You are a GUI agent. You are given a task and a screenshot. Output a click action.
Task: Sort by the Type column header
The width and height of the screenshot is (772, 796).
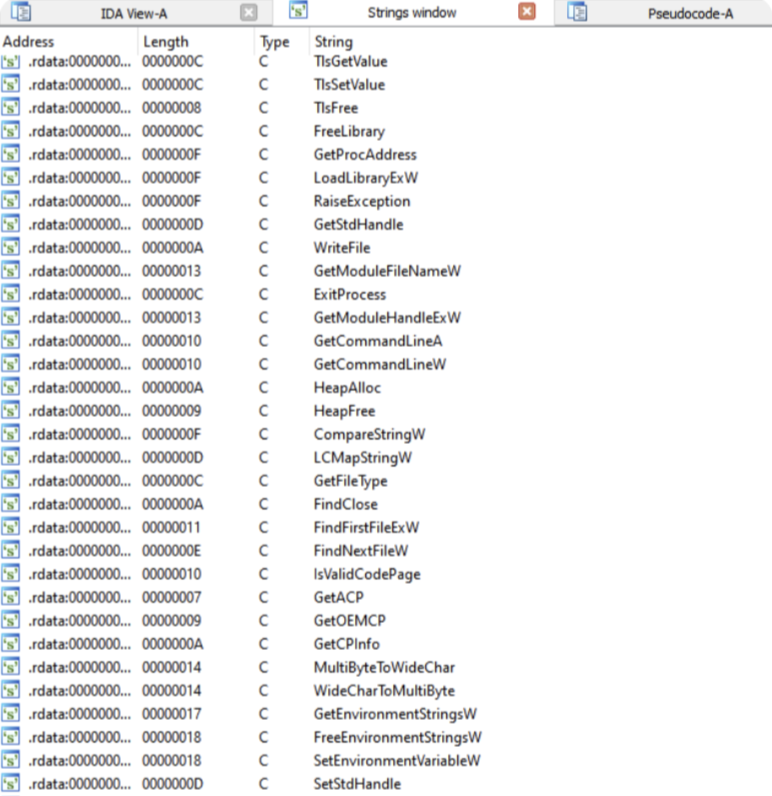point(275,42)
